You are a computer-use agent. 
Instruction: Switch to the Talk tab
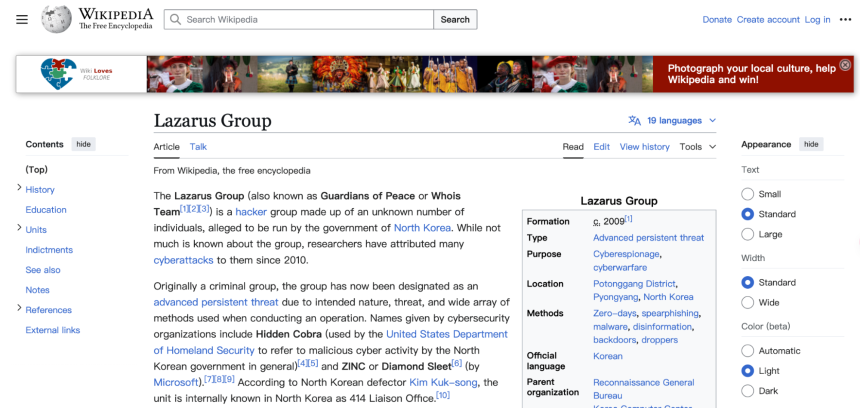(x=198, y=147)
